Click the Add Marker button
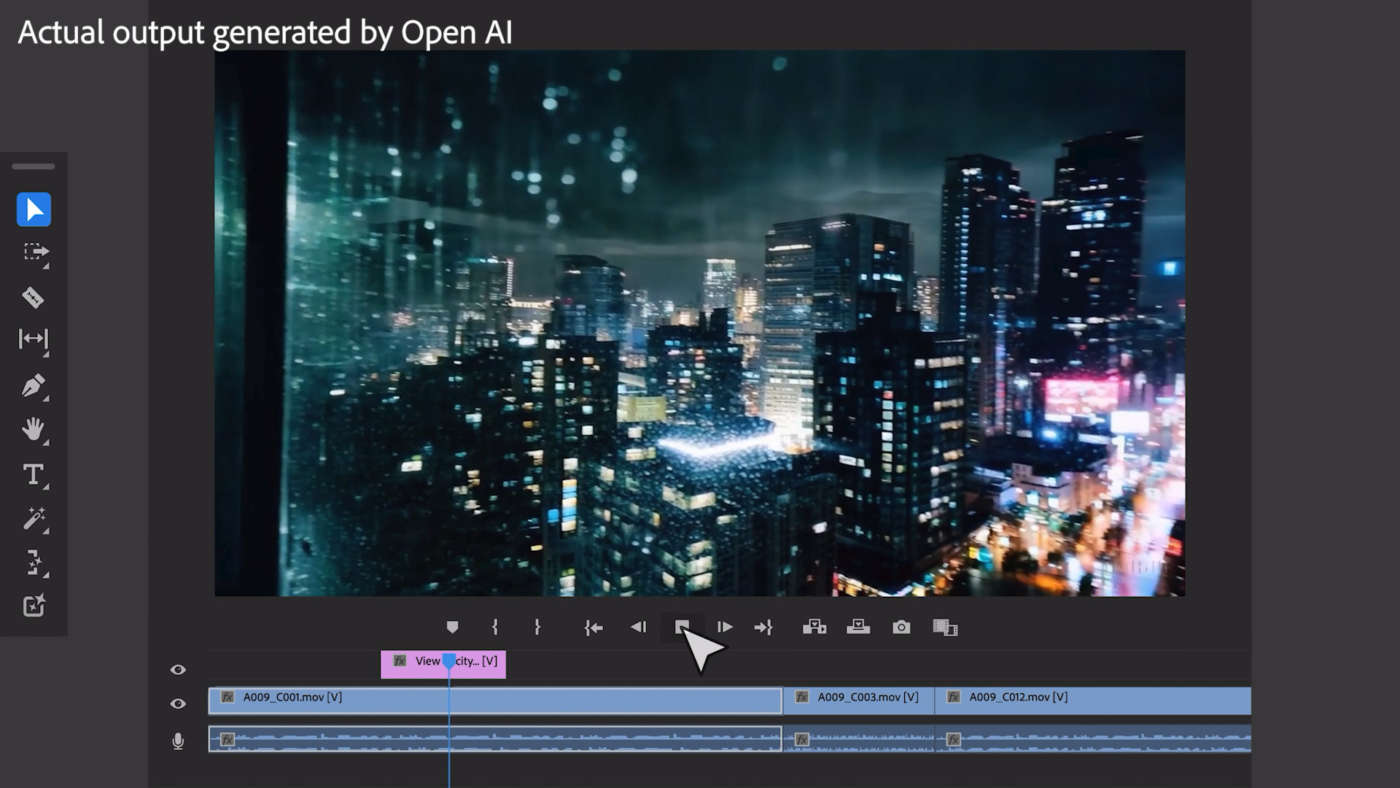The image size is (1400, 788). (x=452, y=627)
